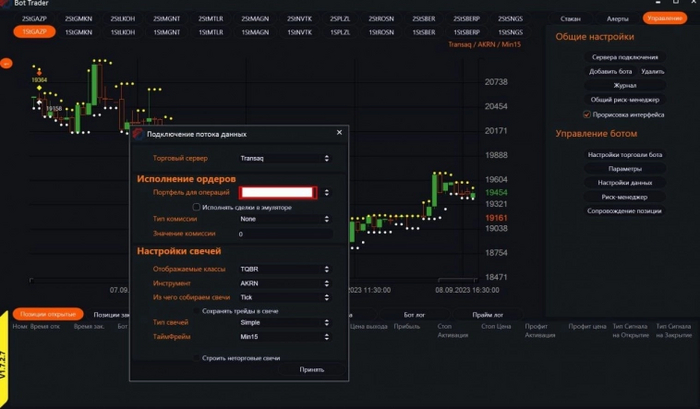Close the Подключение потока данных dialog
Image resolution: width=700 pixels, height=409 pixels.
pos(339,133)
